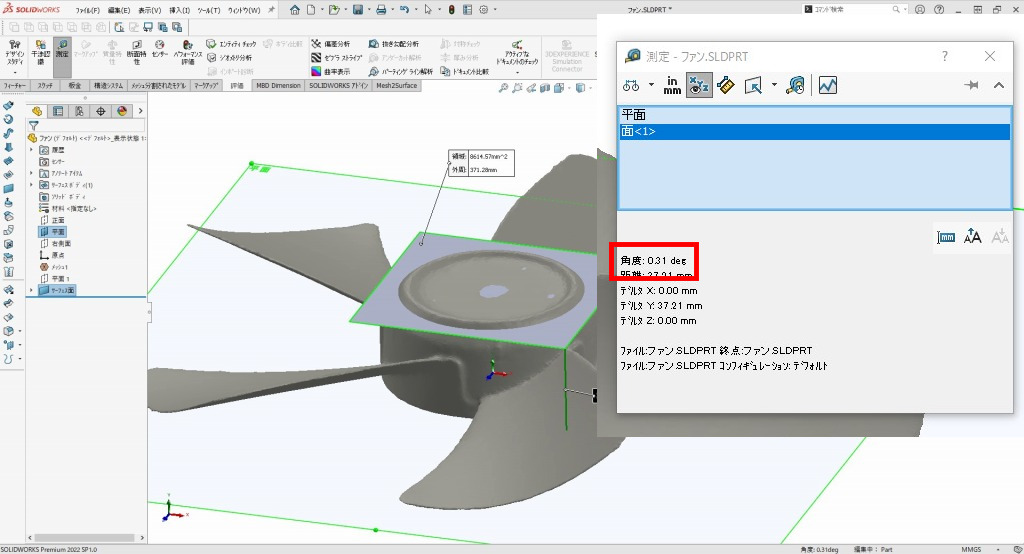Click the Print icon in the title toolbar
The height and width of the screenshot is (554, 1024).
(381, 10)
